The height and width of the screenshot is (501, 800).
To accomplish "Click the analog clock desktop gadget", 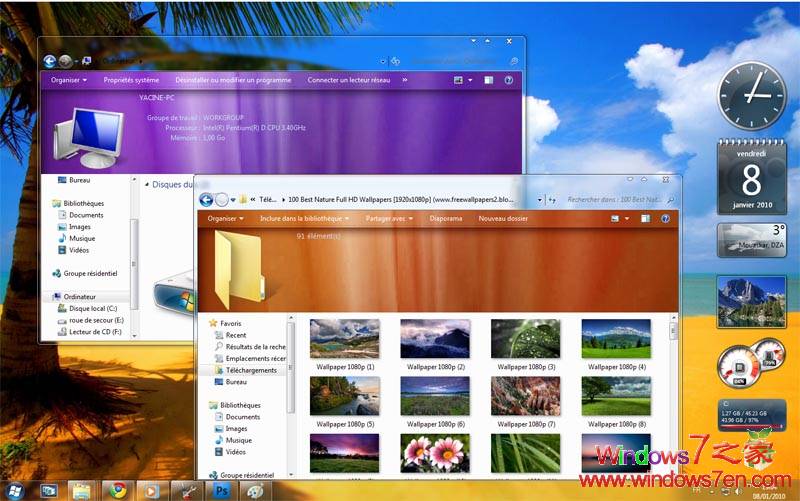I will click(x=752, y=96).
